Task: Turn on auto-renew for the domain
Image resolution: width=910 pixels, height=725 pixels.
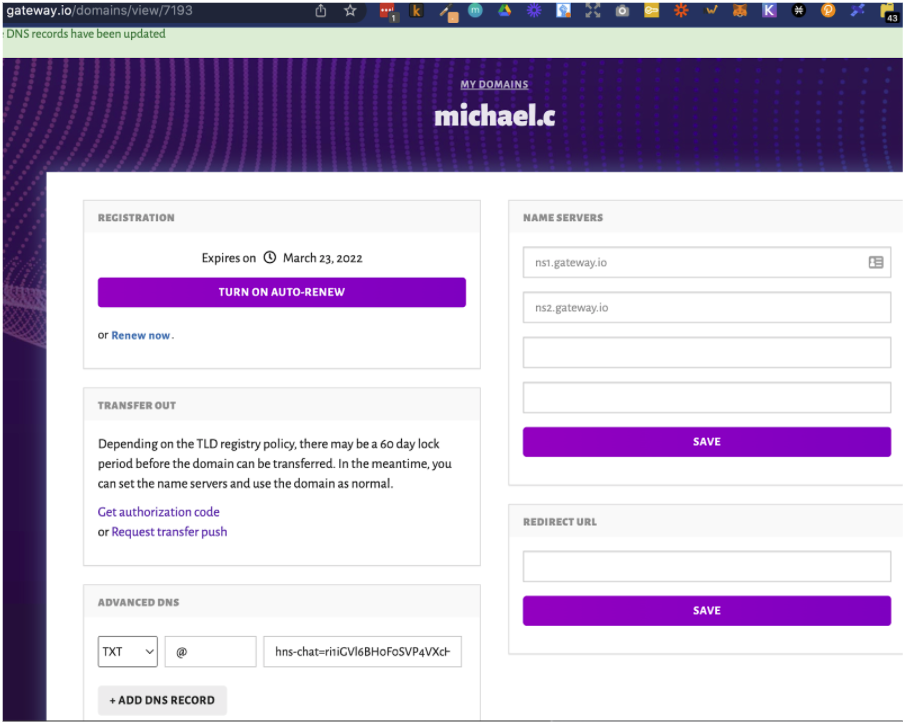Action: click(x=282, y=292)
